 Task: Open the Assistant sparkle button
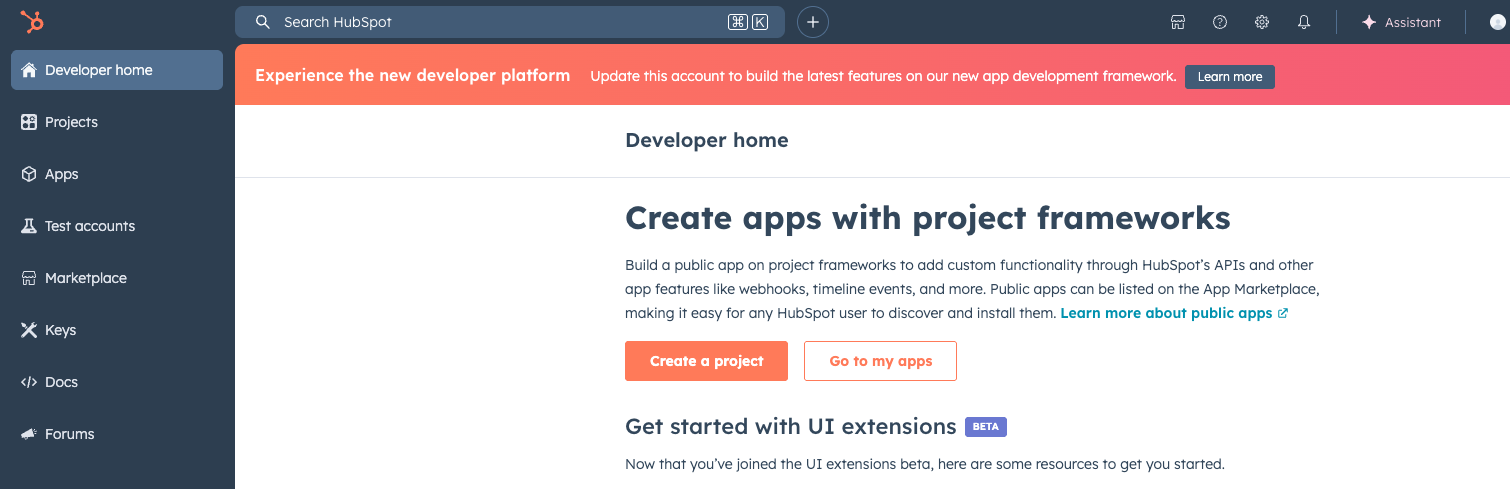coord(1400,22)
